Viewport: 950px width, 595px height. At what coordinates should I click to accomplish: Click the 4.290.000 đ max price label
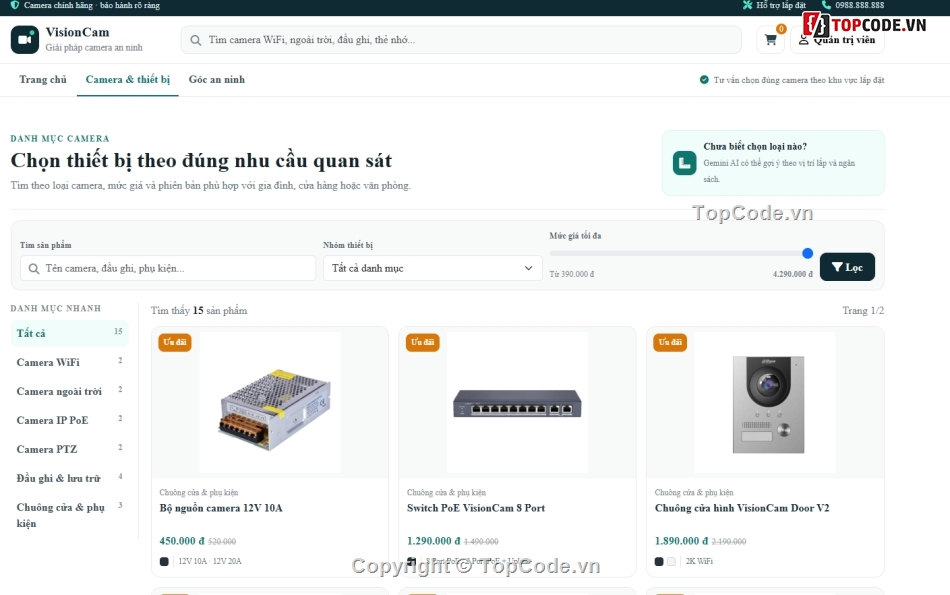click(792, 274)
